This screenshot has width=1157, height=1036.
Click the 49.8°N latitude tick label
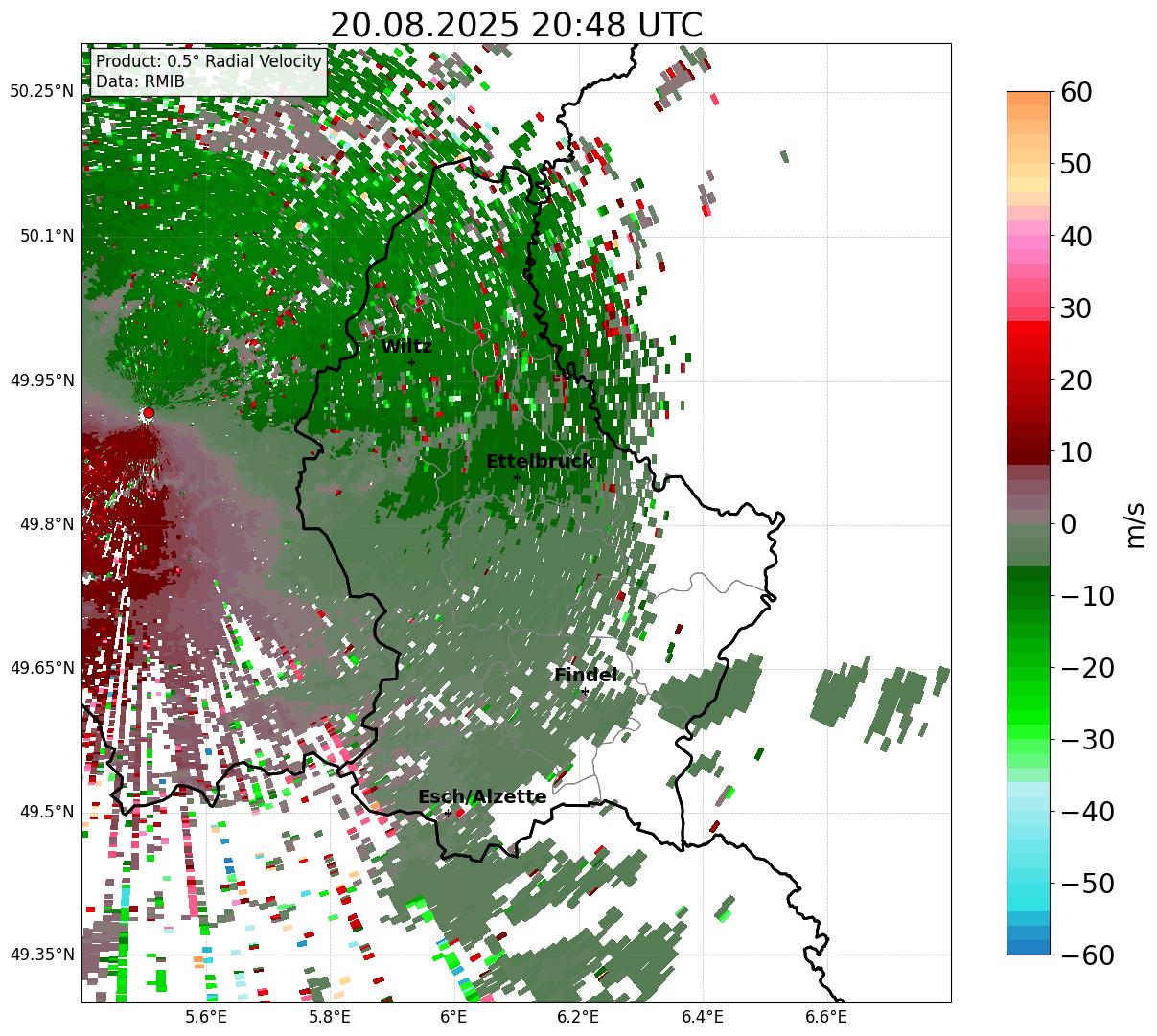pos(45,524)
